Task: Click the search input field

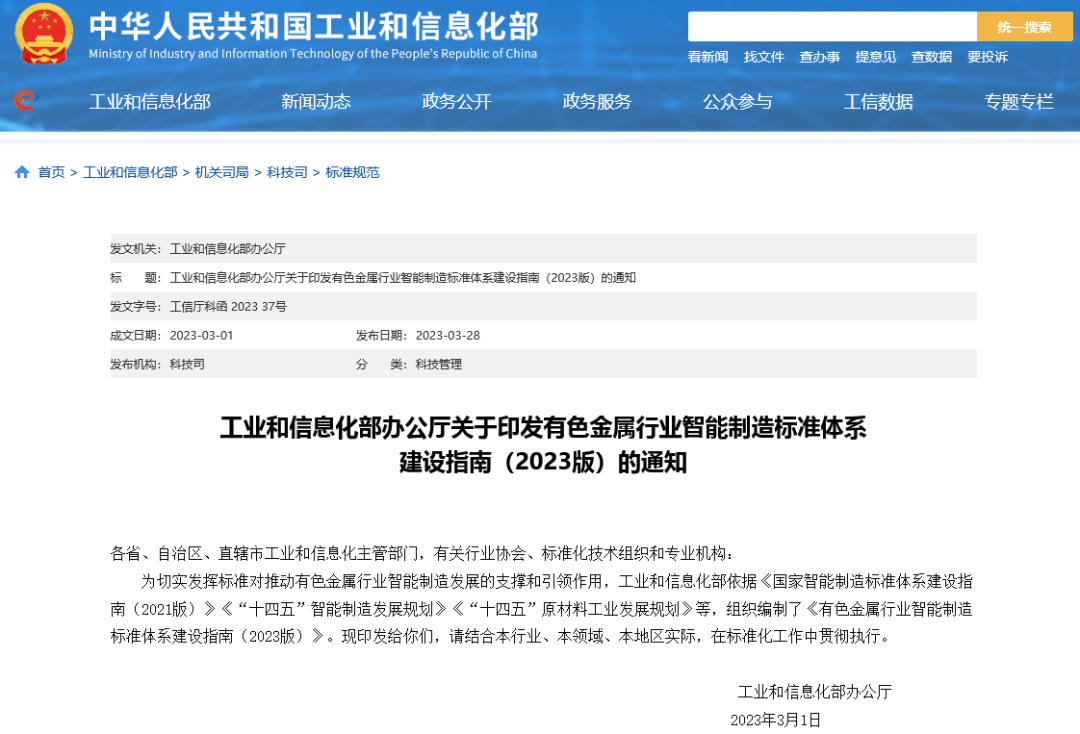Action: 832,27
